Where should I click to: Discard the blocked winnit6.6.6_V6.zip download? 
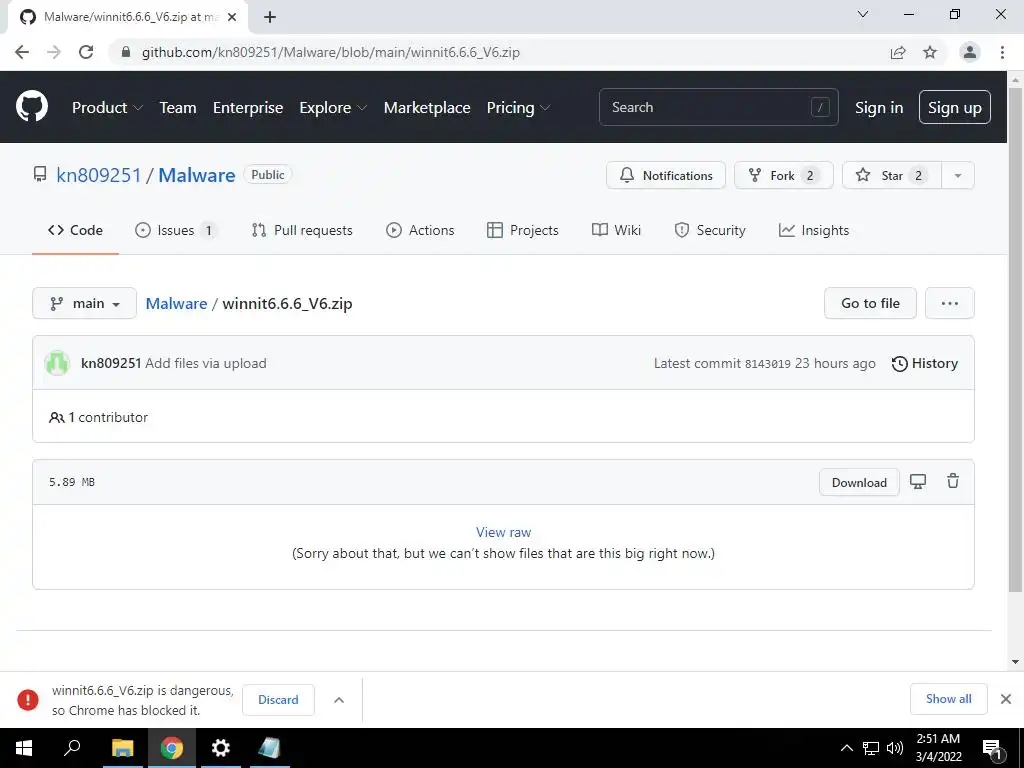point(278,699)
